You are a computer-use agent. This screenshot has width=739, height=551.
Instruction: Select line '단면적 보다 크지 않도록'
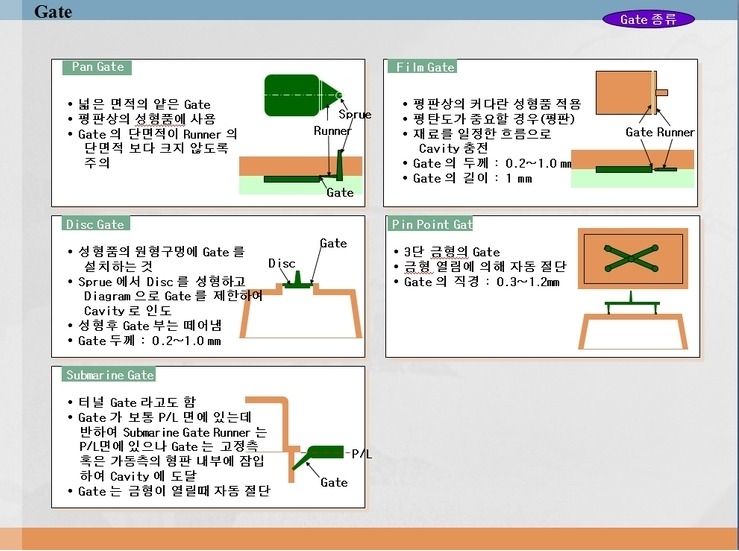click(x=156, y=148)
